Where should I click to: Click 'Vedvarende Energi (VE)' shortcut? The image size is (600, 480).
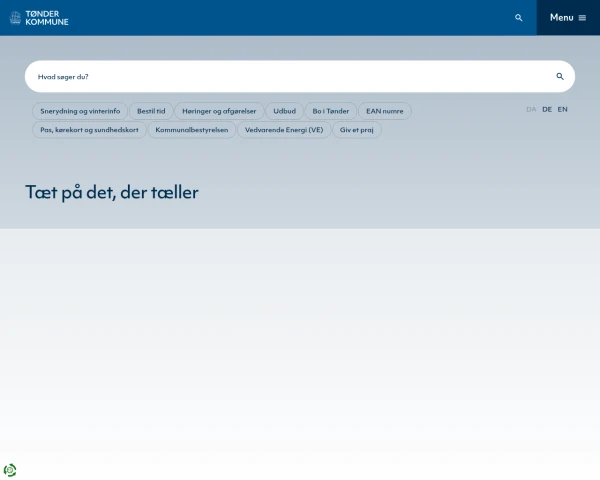tap(284, 130)
